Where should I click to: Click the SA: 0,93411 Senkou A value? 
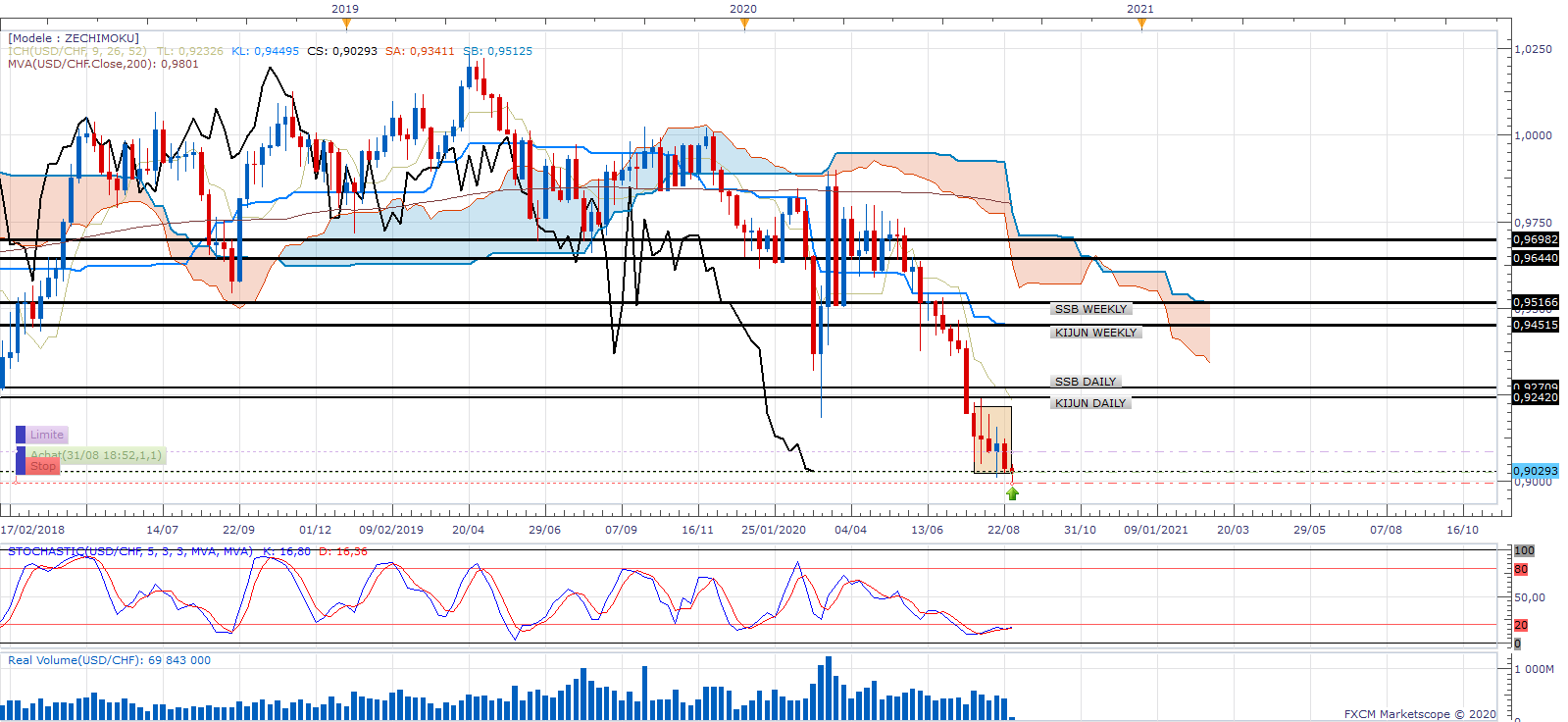tap(420, 51)
